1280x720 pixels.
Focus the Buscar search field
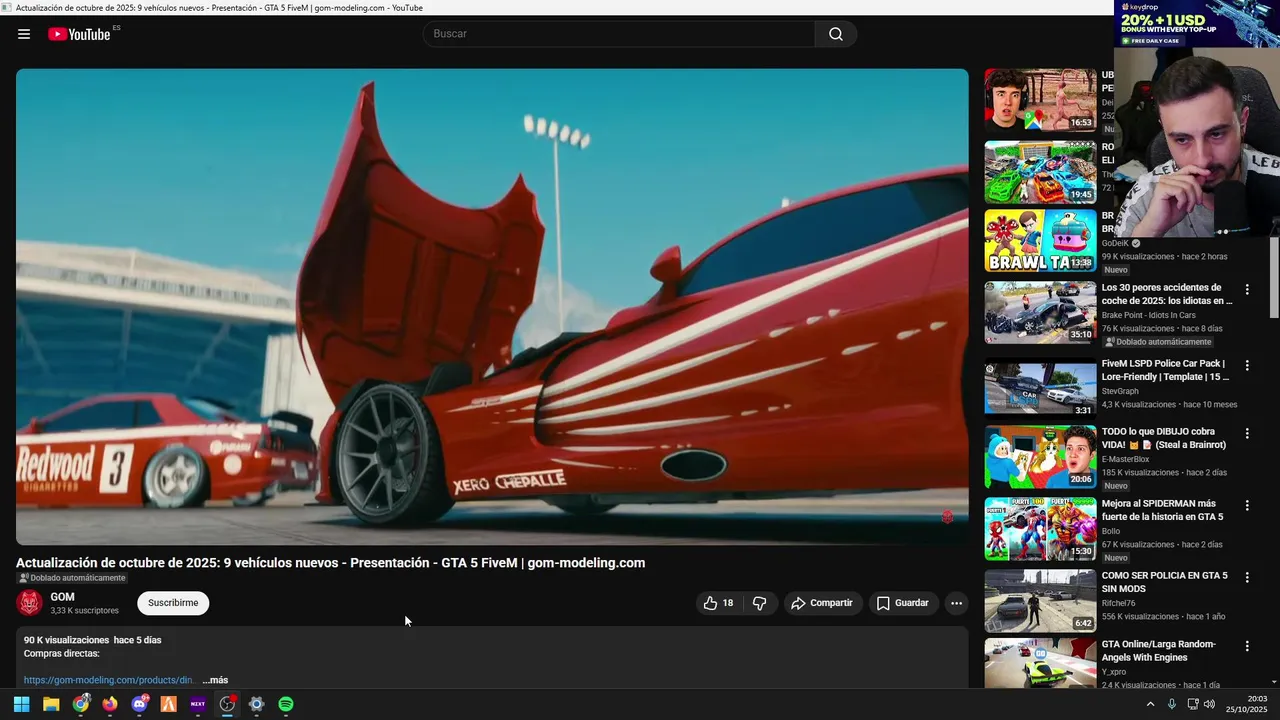tap(619, 34)
